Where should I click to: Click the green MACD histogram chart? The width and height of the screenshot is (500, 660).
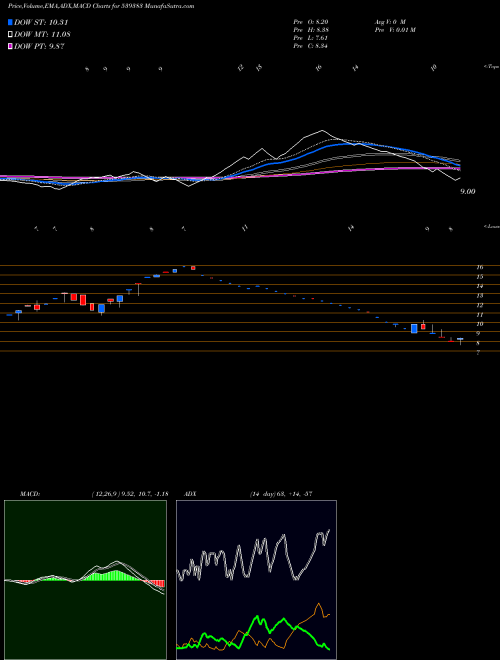[x=85, y=580]
